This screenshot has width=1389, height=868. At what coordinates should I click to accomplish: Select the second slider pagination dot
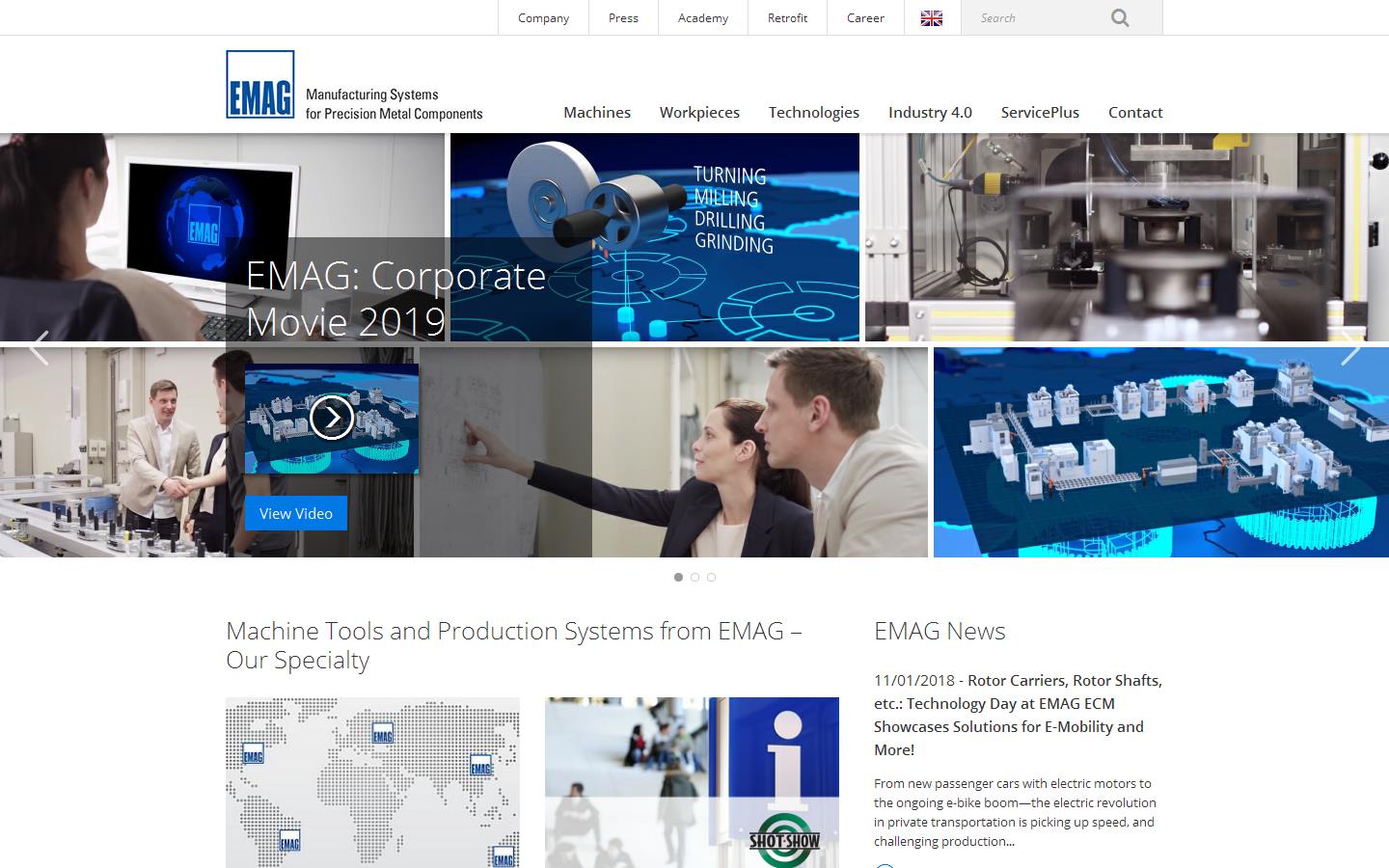(694, 577)
